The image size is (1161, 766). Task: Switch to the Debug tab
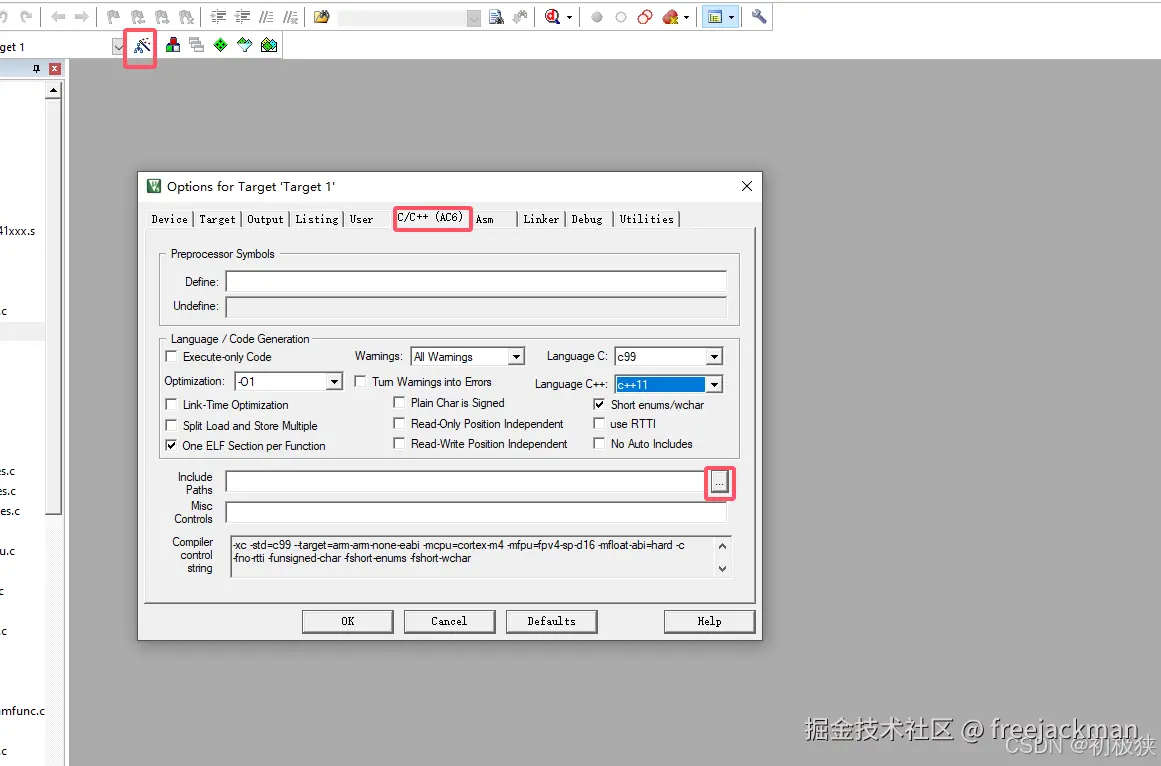coord(587,219)
